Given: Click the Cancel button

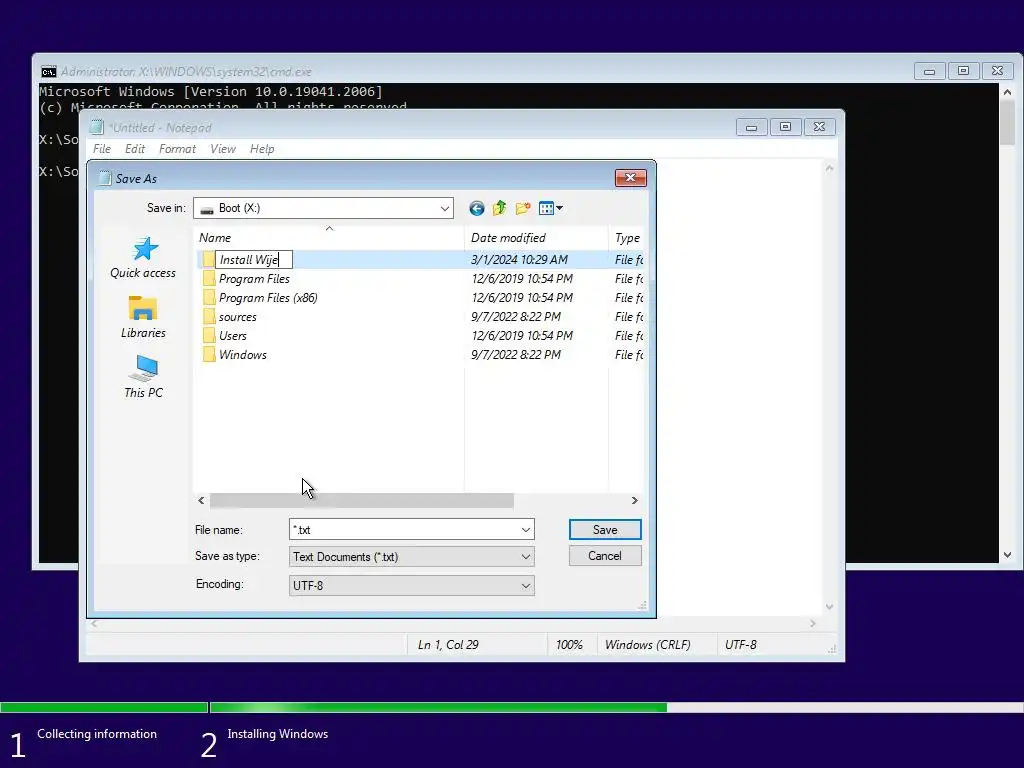Looking at the screenshot, I should point(605,556).
